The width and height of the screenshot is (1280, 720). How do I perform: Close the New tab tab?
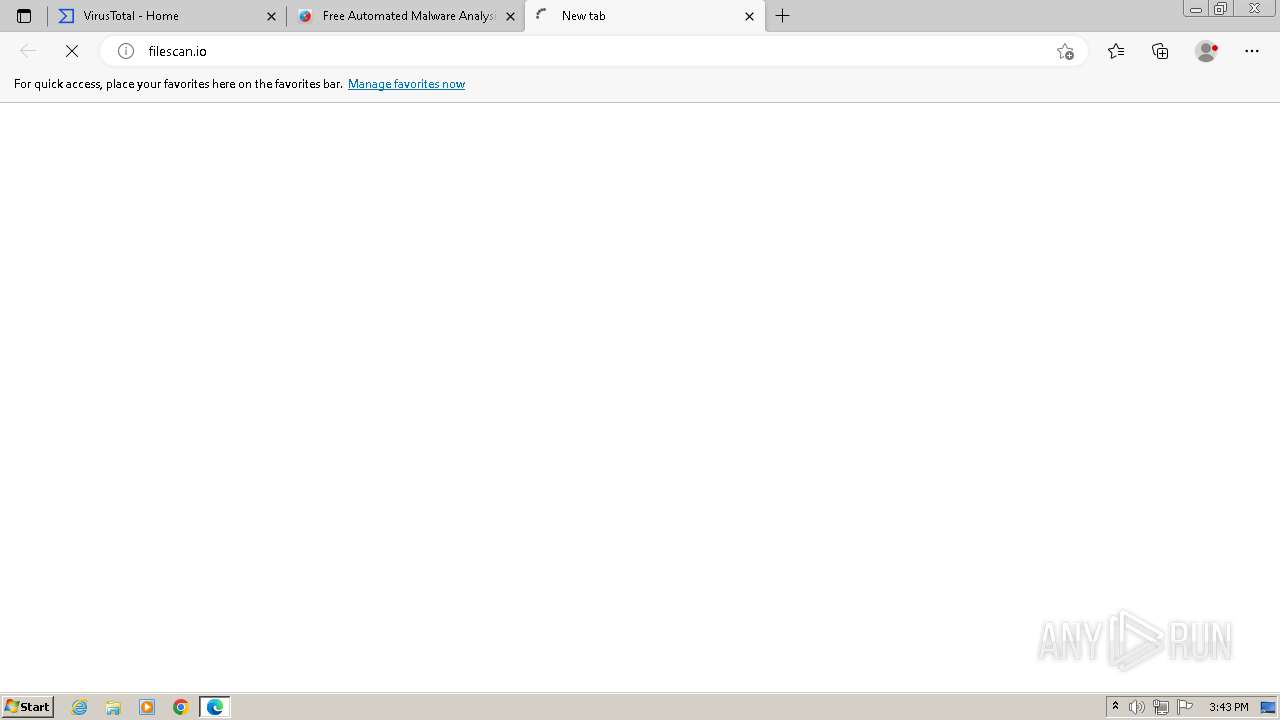click(749, 16)
